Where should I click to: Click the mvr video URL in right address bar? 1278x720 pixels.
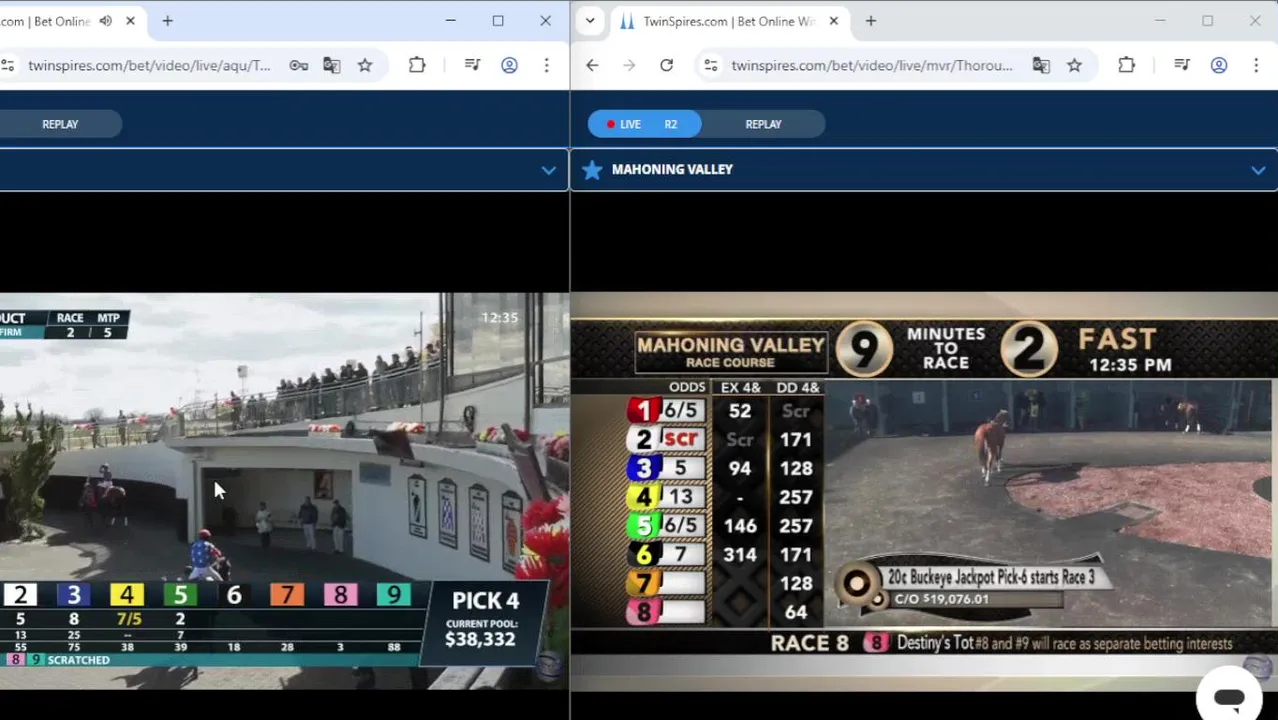coord(872,65)
